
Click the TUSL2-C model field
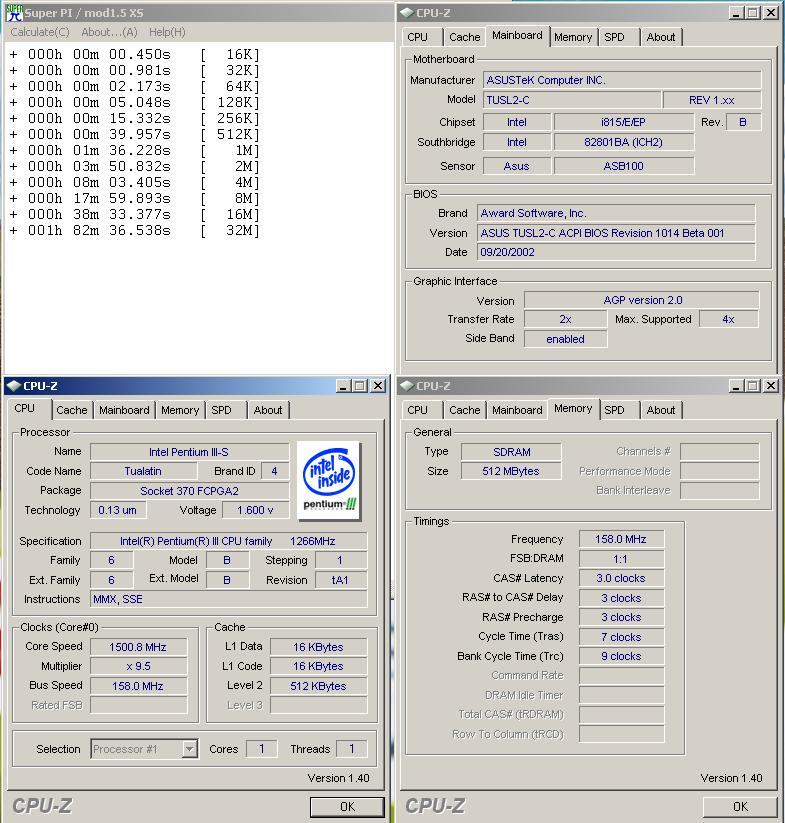coord(571,100)
